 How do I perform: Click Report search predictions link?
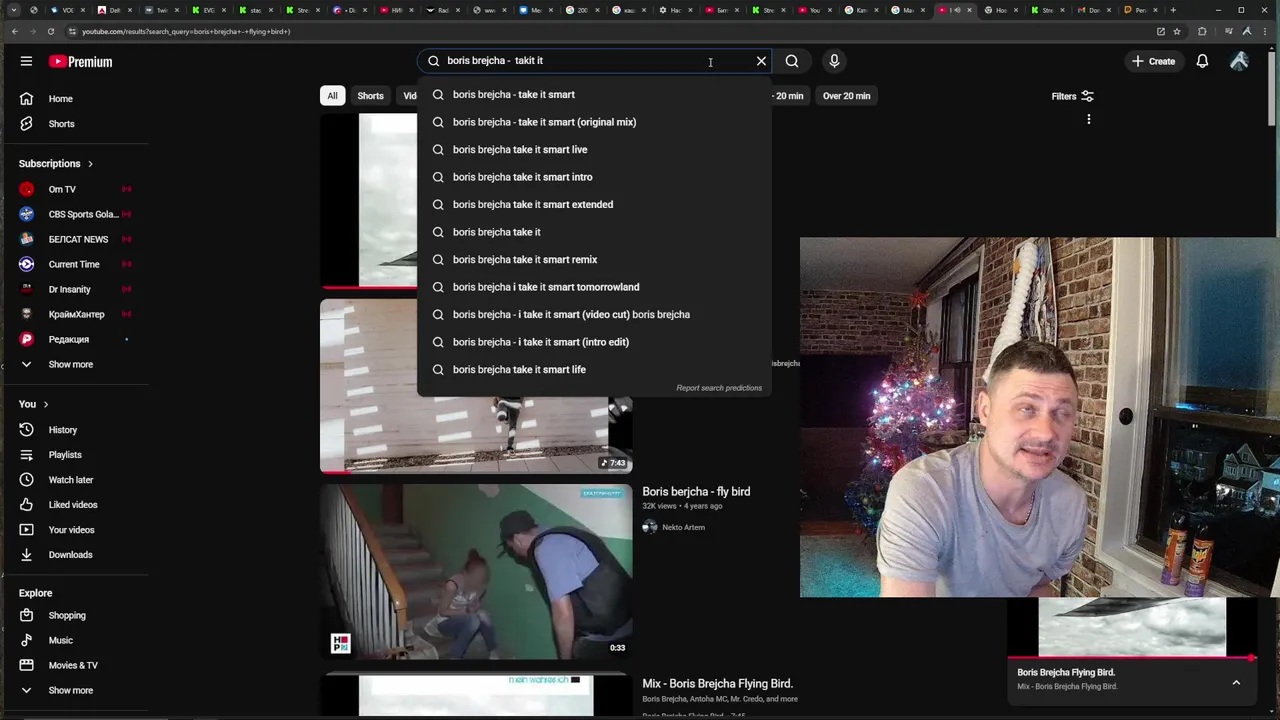(719, 388)
